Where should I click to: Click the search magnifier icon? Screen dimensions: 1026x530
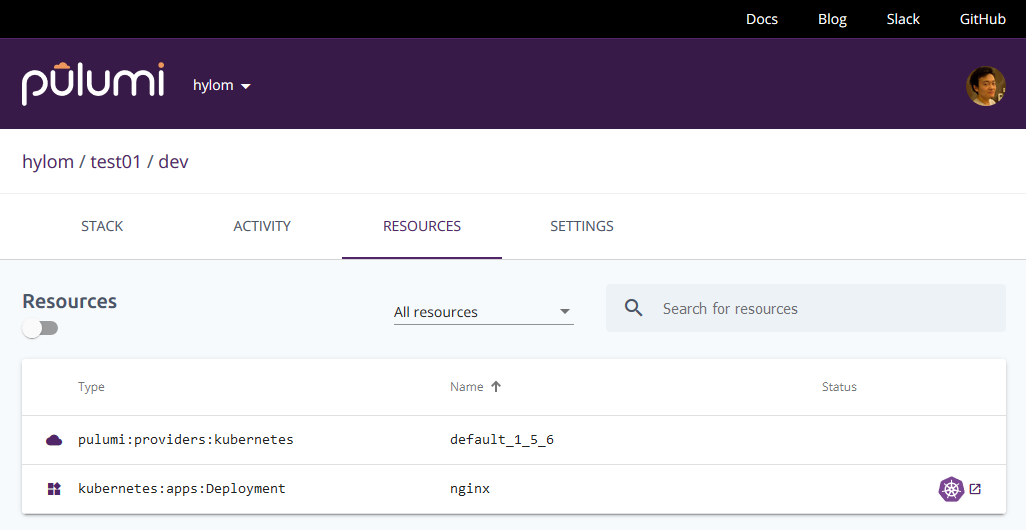tap(633, 308)
